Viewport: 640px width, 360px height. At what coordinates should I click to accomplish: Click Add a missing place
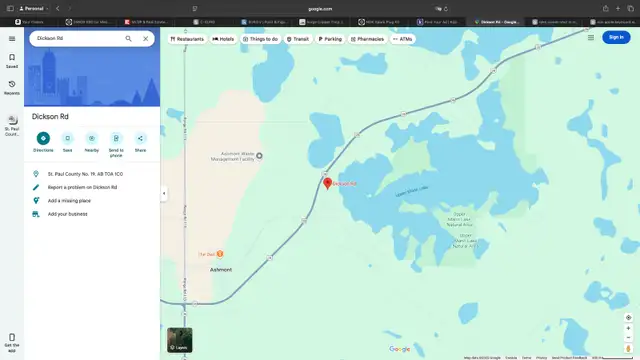coord(69,201)
